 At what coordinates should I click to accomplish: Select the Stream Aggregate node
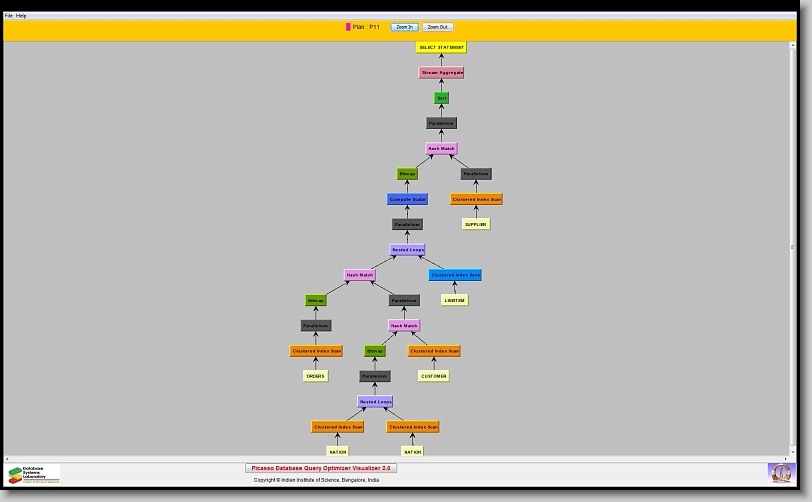click(x=441, y=73)
